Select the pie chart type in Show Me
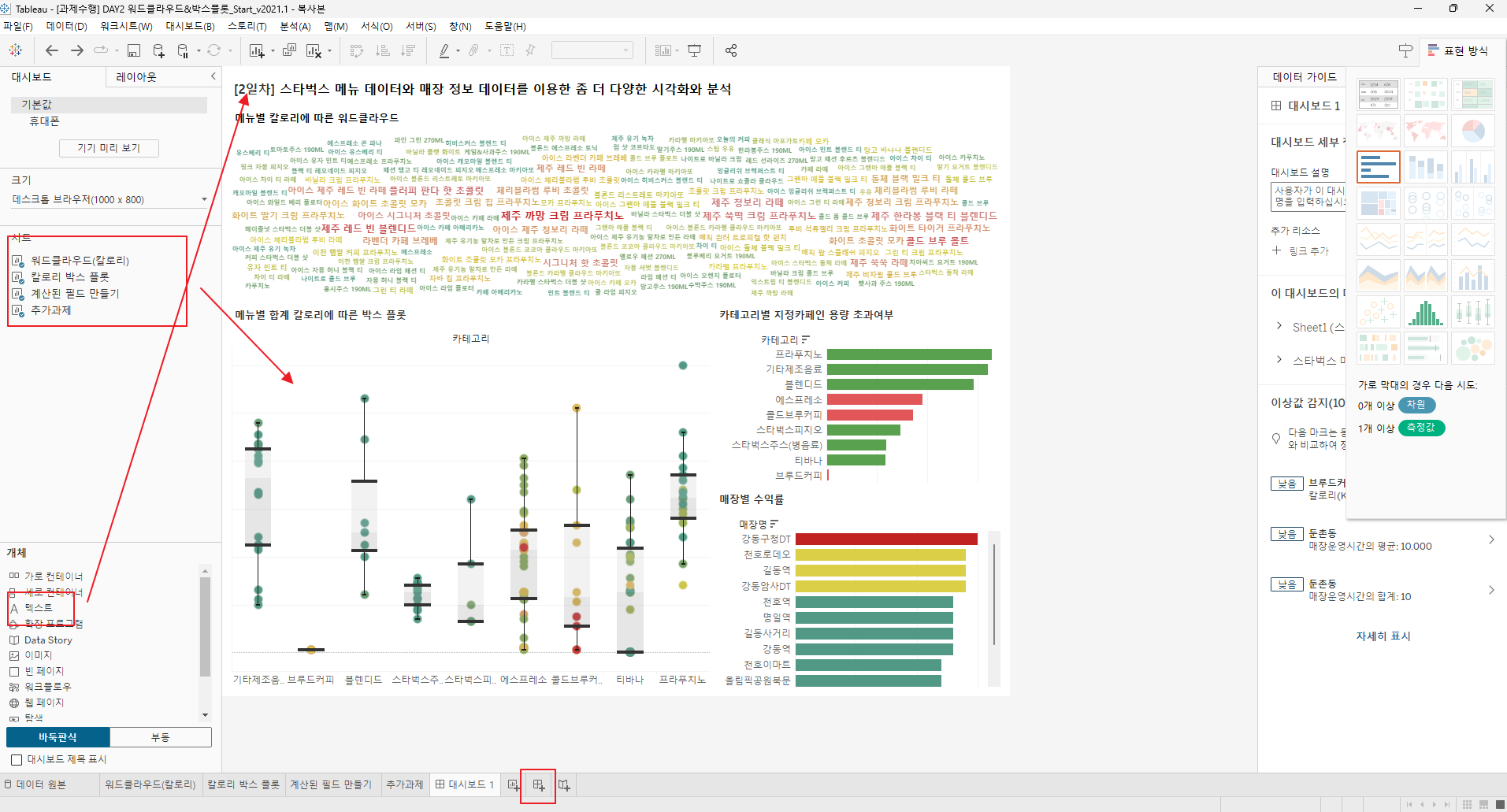Image resolution: width=1507 pixels, height=812 pixels. click(x=1472, y=131)
